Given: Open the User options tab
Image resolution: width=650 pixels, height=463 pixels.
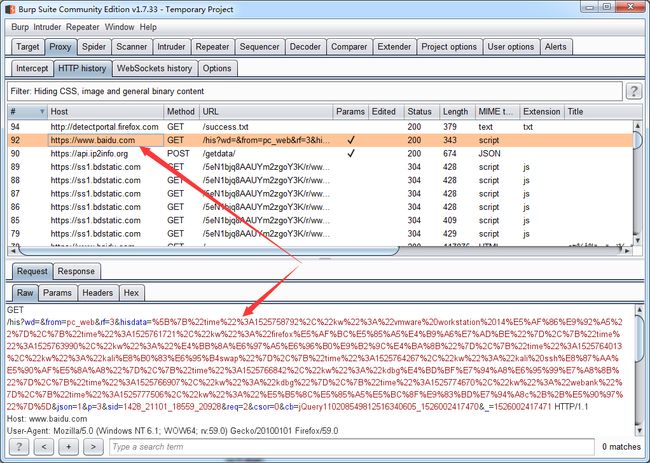Looking at the screenshot, I should coord(511,47).
